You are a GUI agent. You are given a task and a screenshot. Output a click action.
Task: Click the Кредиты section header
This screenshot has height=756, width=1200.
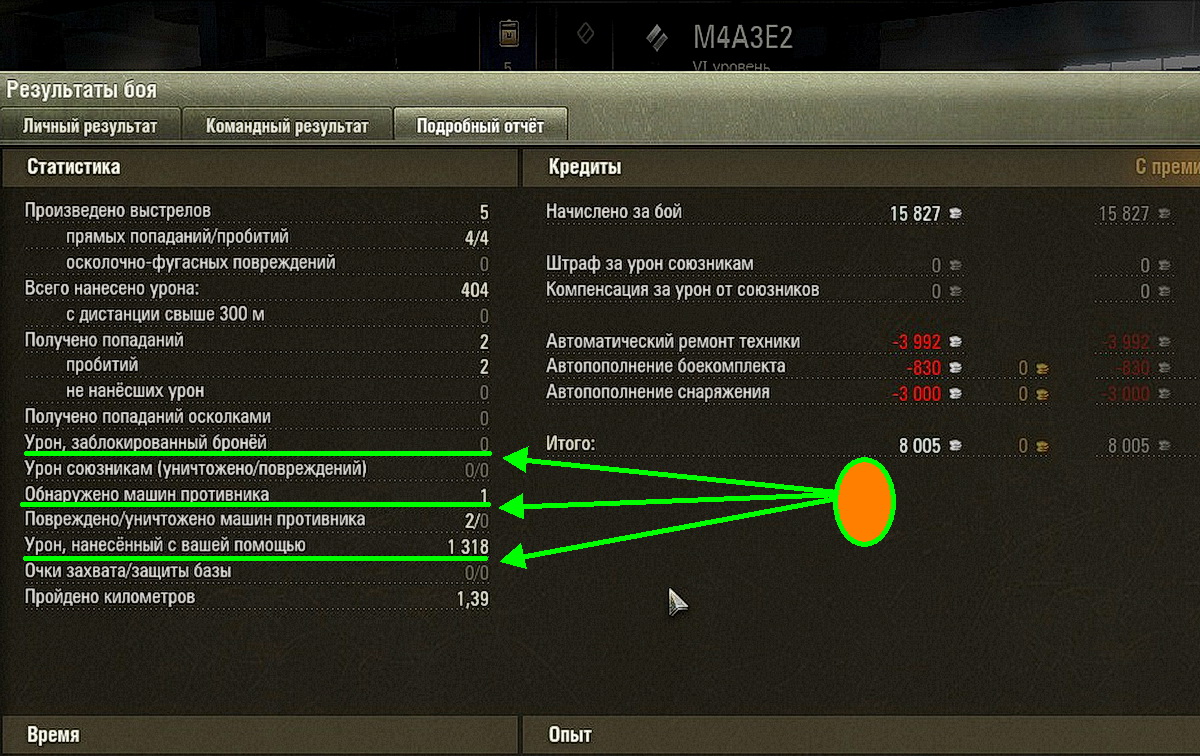coord(861,167)
